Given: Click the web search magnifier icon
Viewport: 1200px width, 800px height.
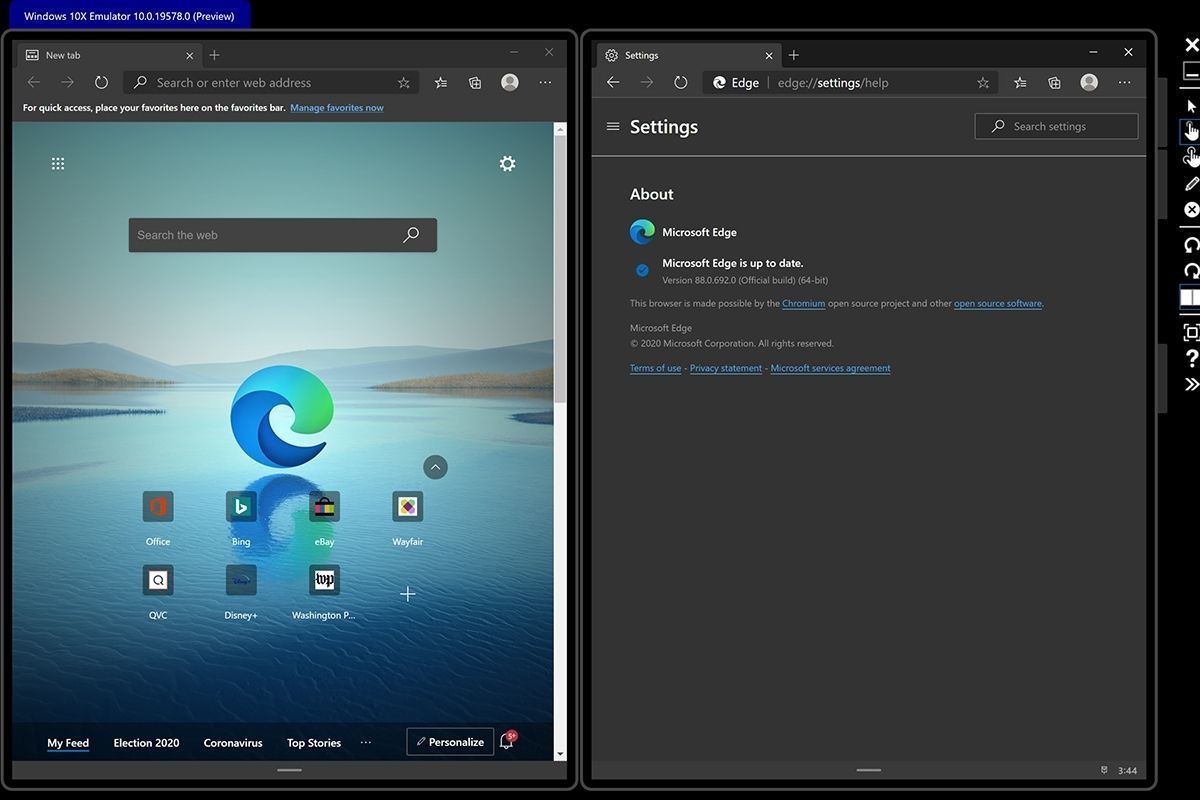Looking at the screenshot, I should (411, 235).
